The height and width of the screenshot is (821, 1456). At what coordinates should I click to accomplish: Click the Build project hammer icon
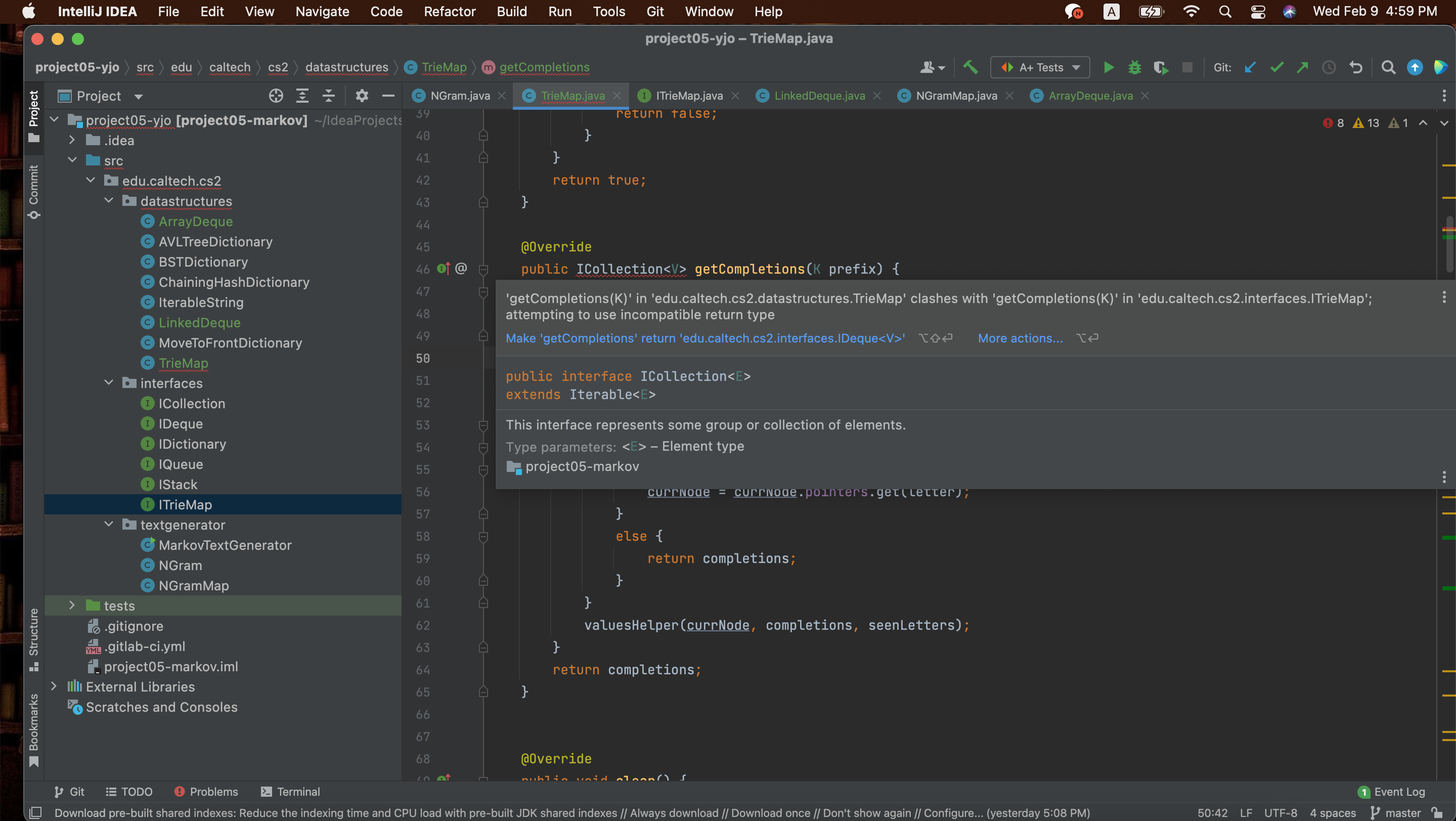pyautogui.click(x=970, y=67)
